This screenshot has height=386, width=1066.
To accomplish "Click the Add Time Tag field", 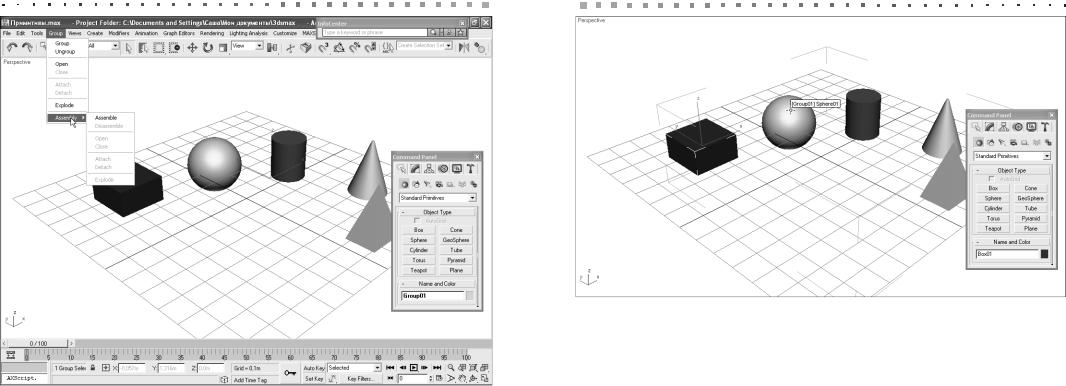I will (256, 380).
